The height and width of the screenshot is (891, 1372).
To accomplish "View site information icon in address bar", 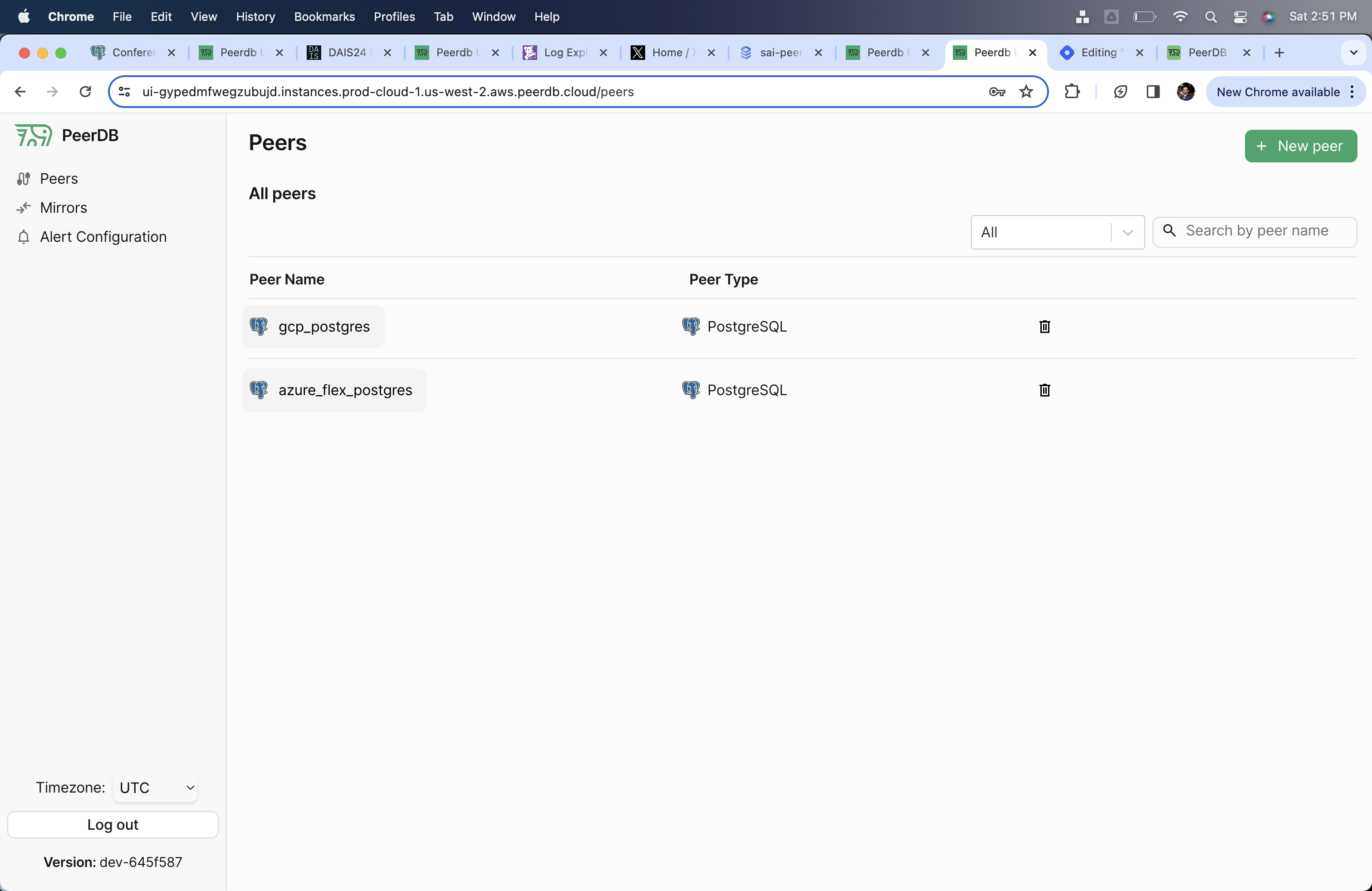I will tap(124, 92).
